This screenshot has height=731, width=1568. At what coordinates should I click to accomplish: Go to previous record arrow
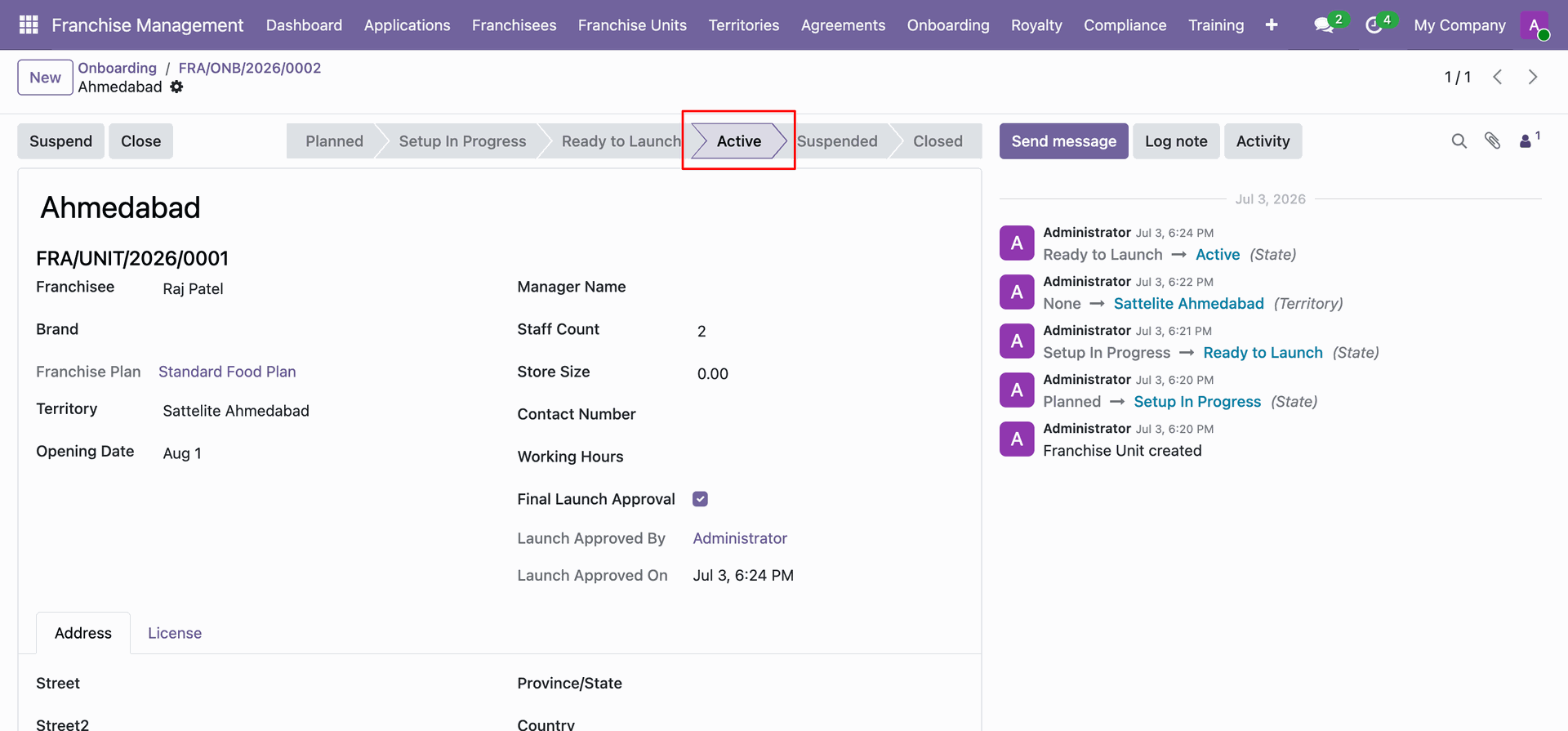[1498, 77]
